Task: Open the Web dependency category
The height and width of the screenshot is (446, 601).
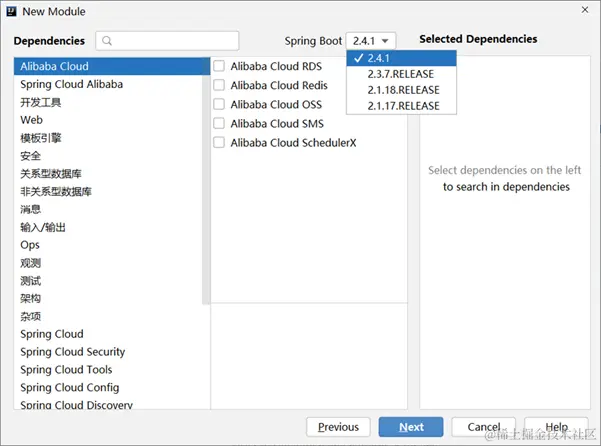Action: (32, 120)
